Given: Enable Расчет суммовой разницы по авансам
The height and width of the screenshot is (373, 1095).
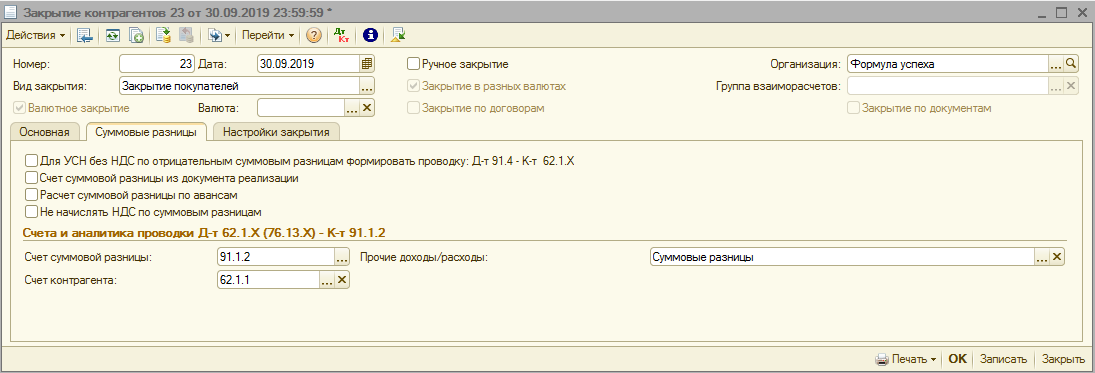Looking at the screenshot, I should [x=31, y=194].
